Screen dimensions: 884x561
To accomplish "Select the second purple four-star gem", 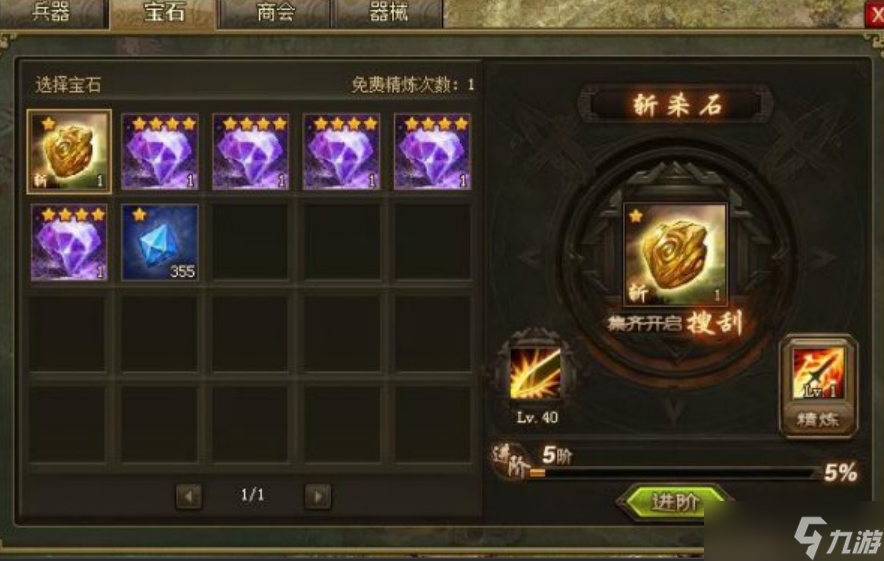I will click(251, 152).
